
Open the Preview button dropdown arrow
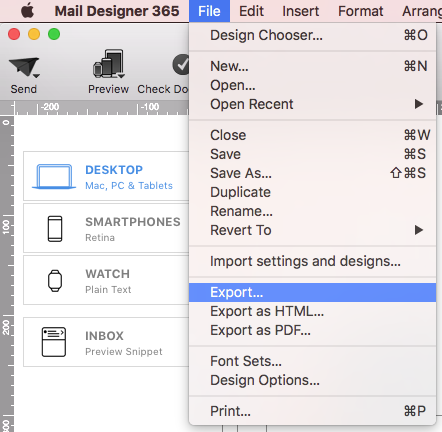[x=121, y=76]
